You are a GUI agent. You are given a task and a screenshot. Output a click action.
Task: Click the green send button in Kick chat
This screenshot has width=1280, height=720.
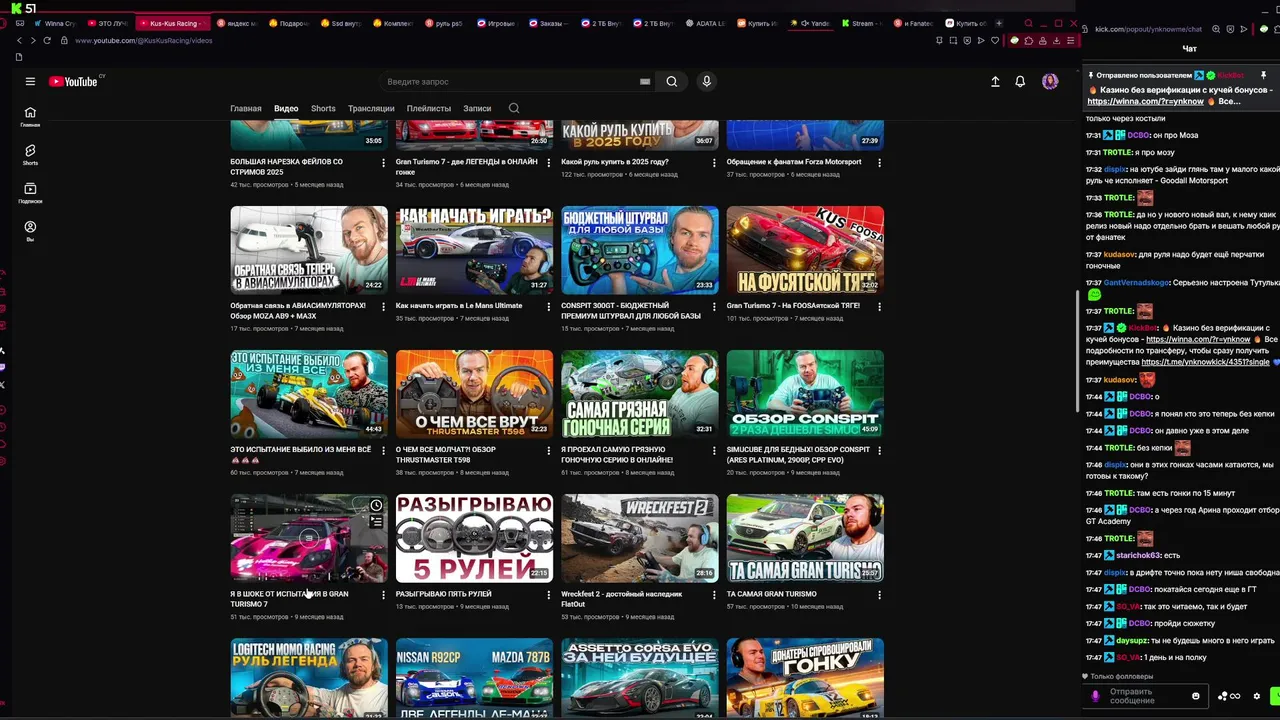[1275, 696]
